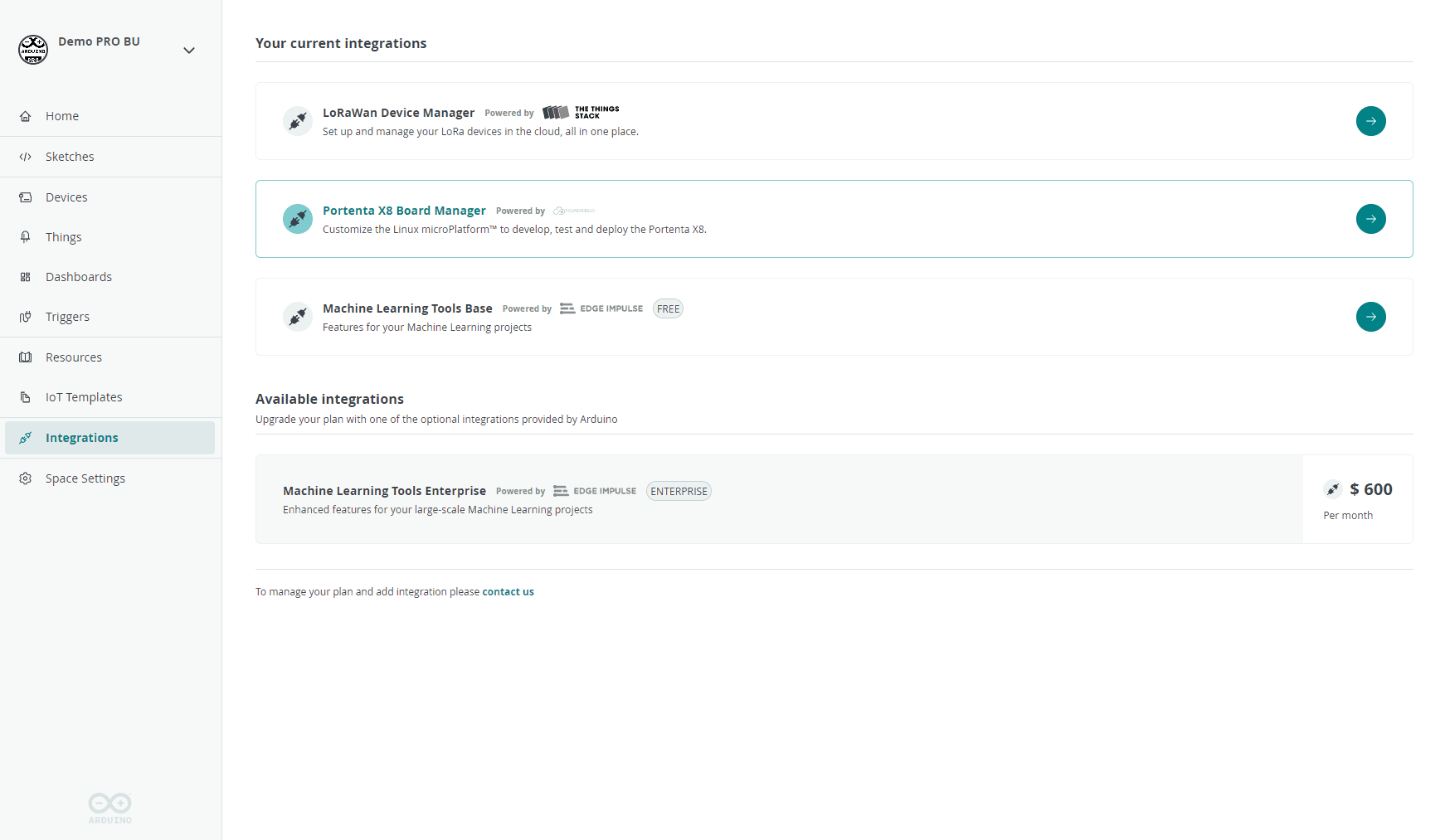Open Portenta X8 Board Manager arrow button
This screenshot has height=840, width=1445.
1370,219
